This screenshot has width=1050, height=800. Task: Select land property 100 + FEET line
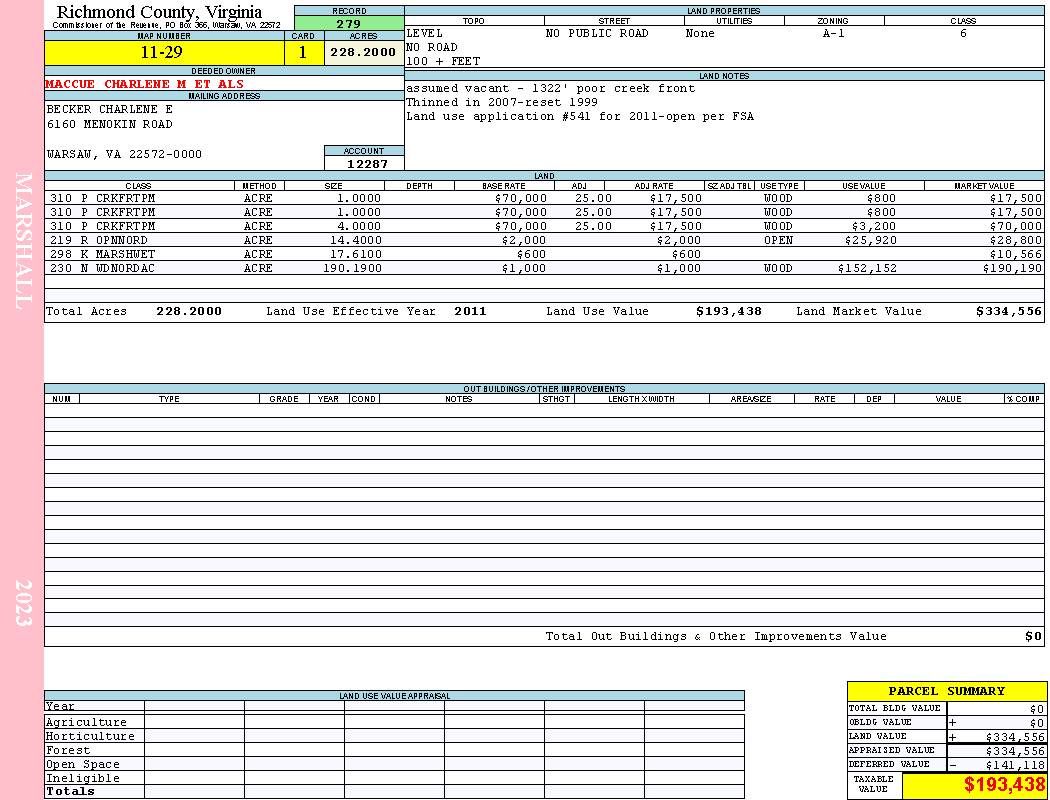(443, 62)
